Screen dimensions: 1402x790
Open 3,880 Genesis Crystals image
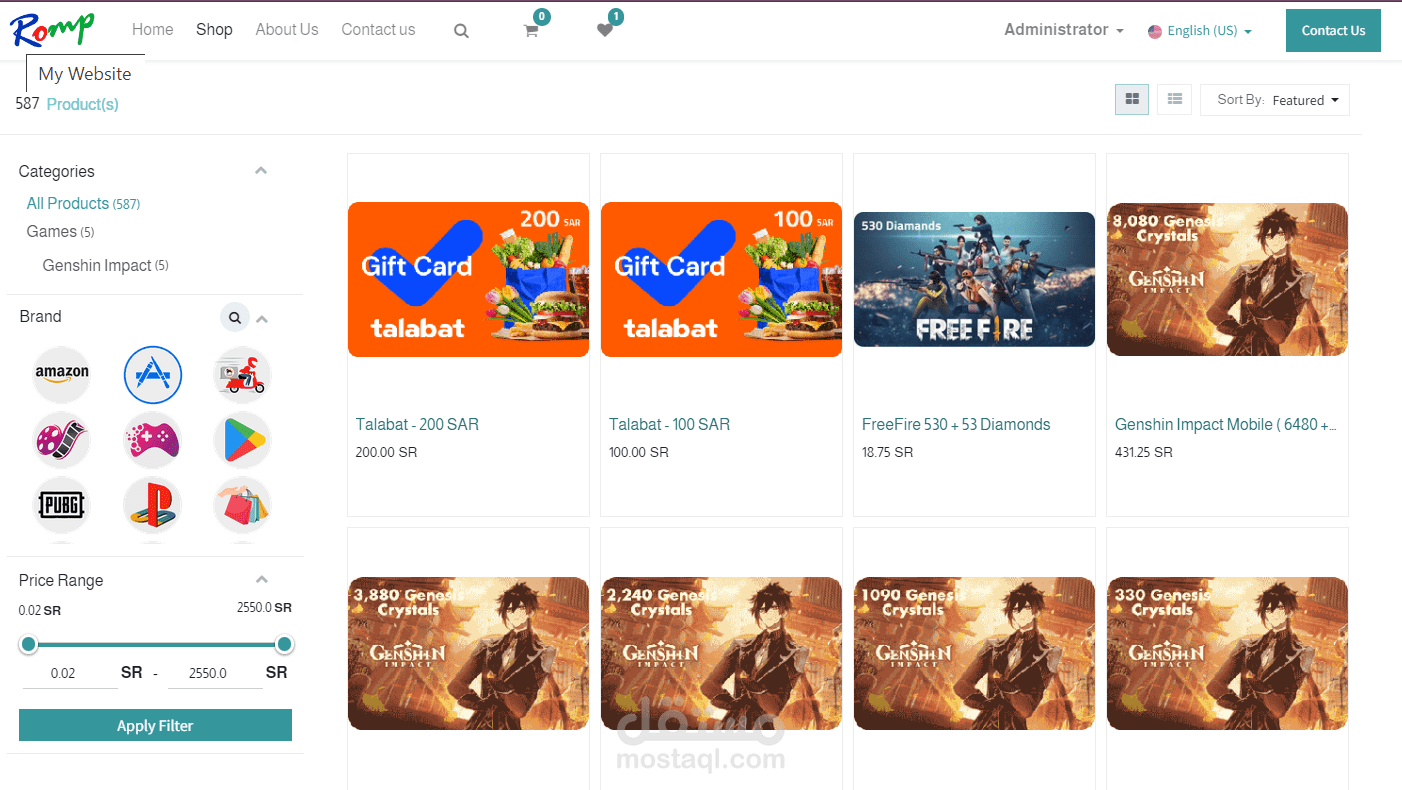coord(468,653)
